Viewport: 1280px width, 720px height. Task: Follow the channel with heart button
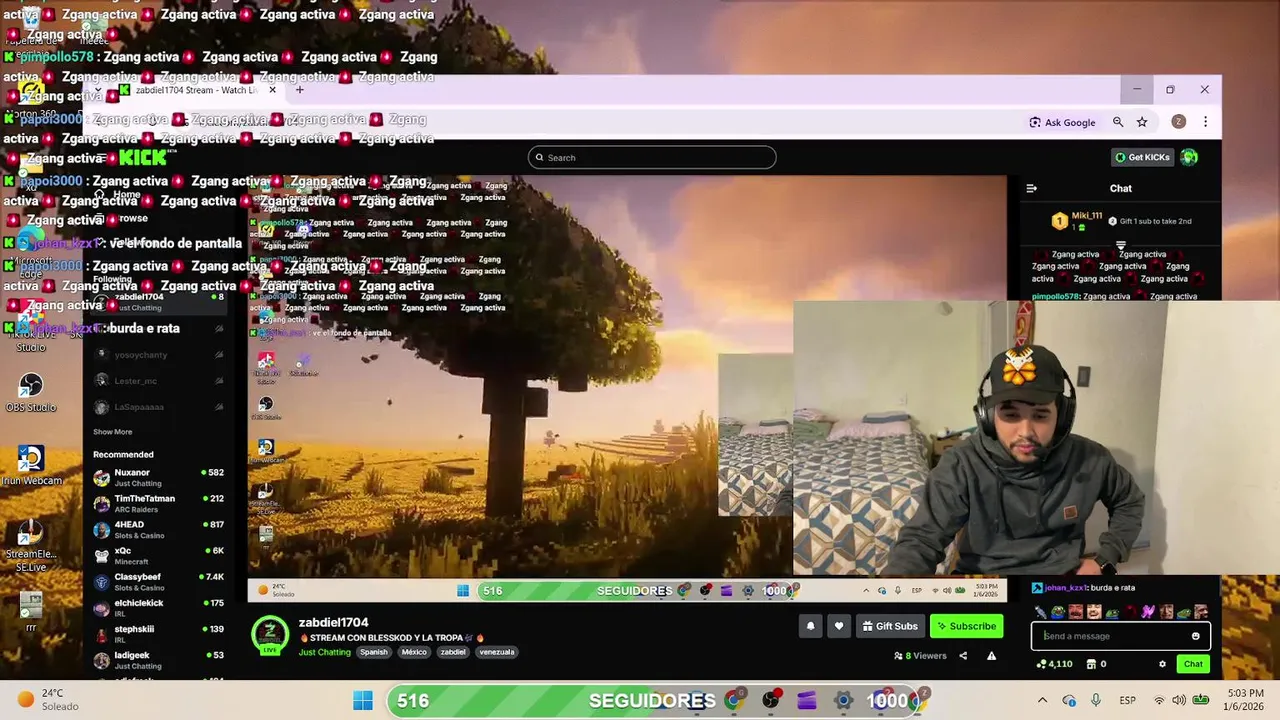coord(839,626)
